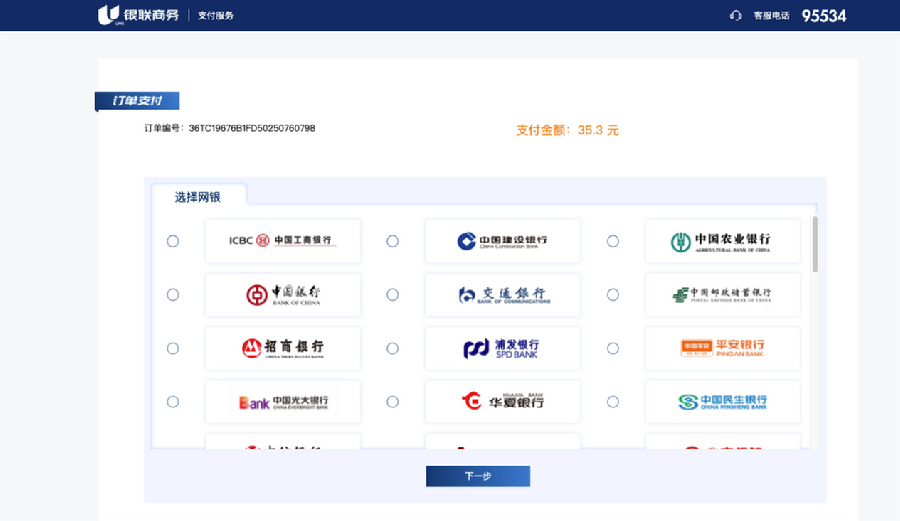Click the 中国邮政储蓄银行 logo card
This screenshot has height=521, width=900.
tap(723, 295)
